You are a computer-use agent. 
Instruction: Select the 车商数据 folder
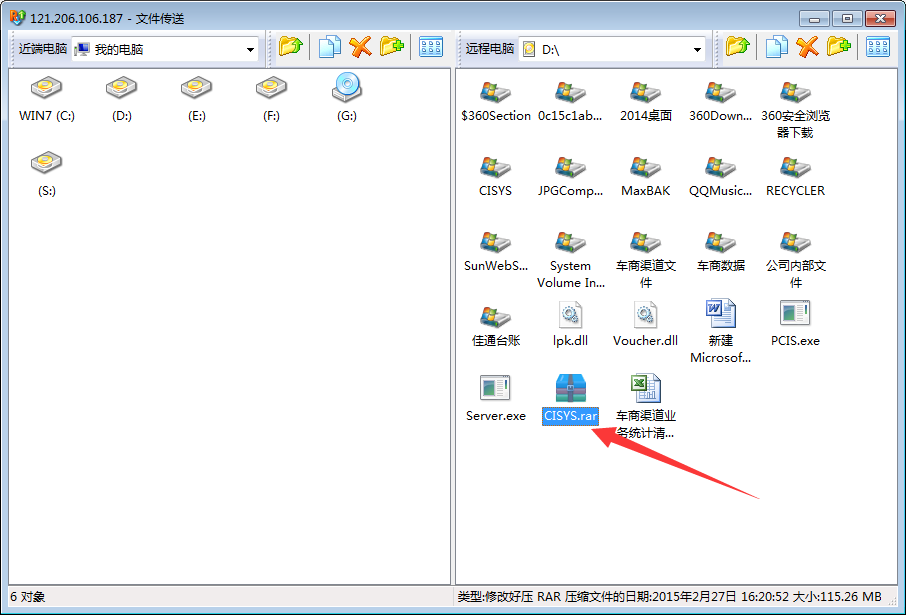coord(721,252)
